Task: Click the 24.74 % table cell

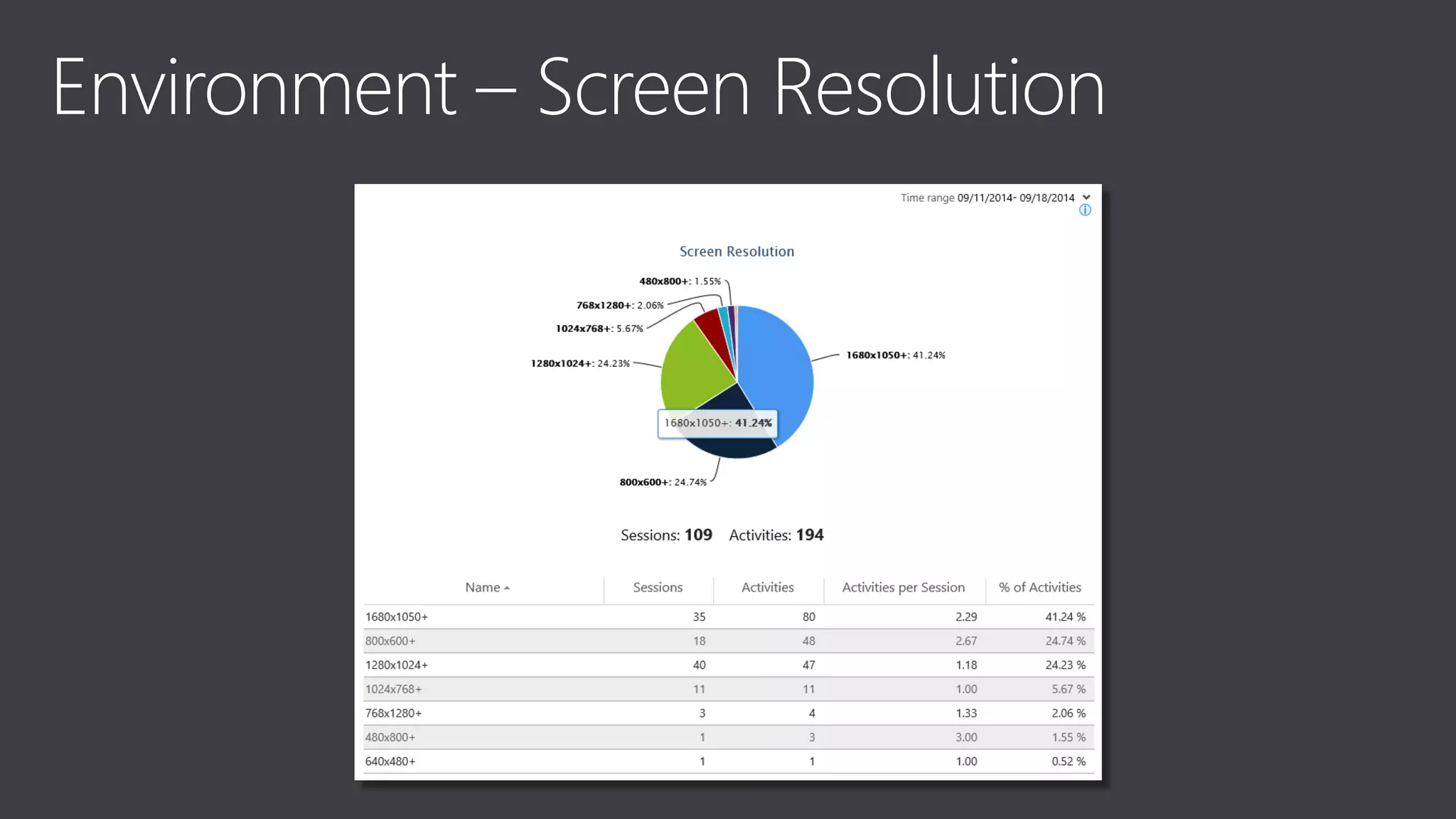Action: (1066, 641)
